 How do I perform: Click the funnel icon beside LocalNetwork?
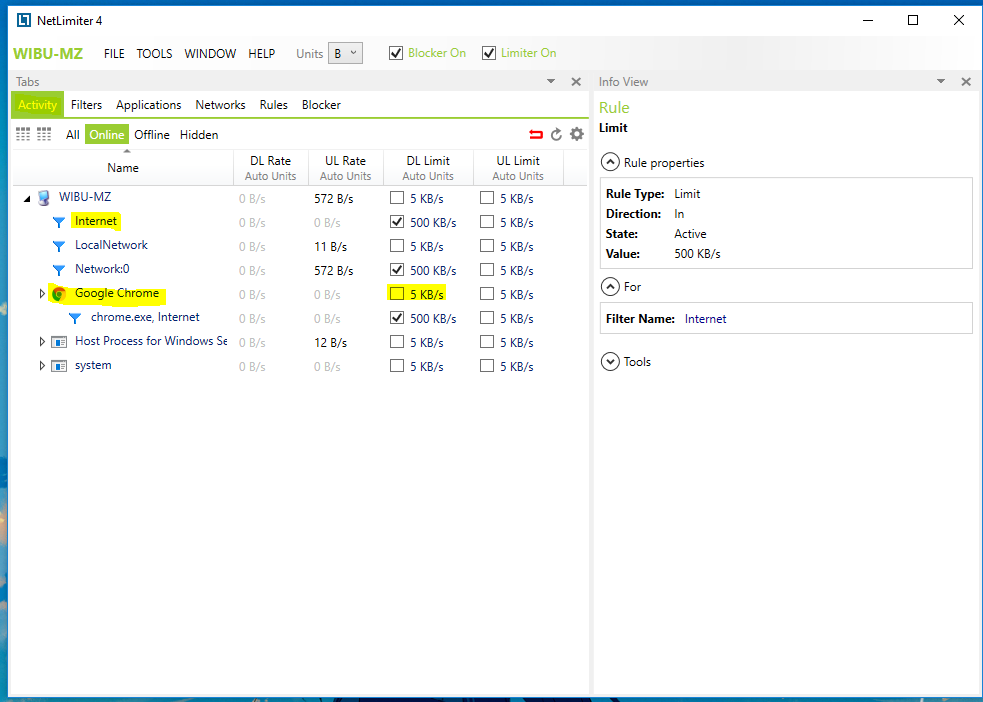coord(59,246)
